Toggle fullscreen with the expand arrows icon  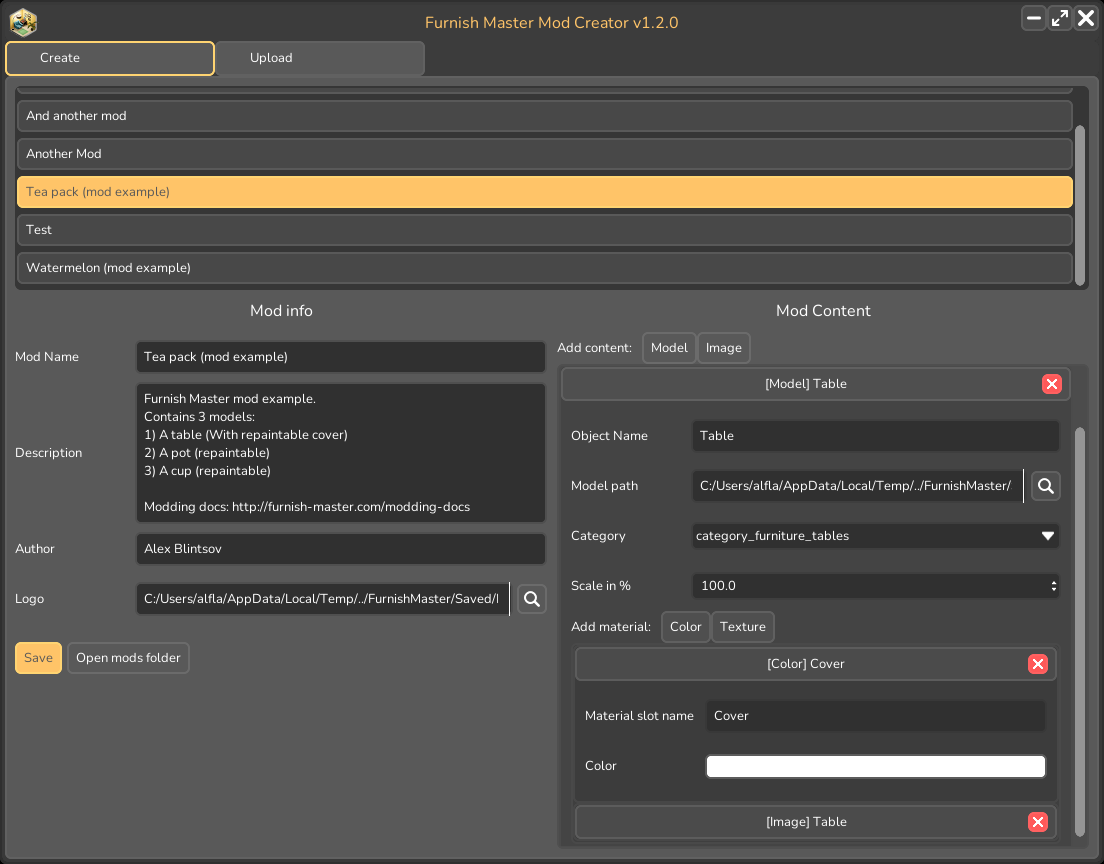tap(1060, 18)
